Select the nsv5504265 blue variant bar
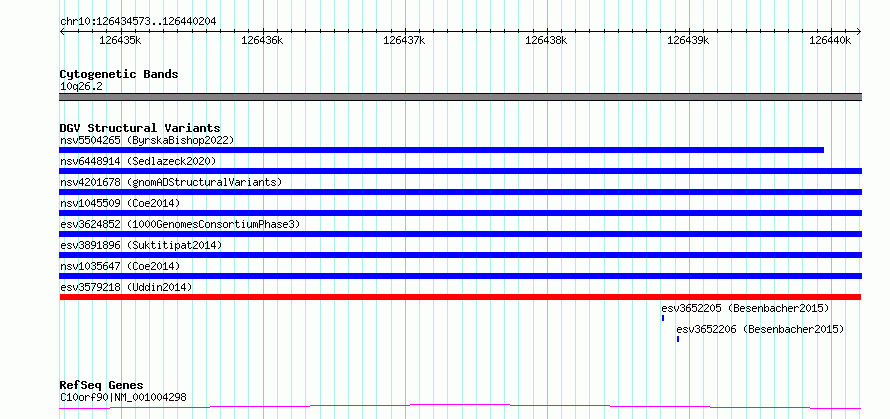Viewport: 890px width, 419px height. point(442,150)
